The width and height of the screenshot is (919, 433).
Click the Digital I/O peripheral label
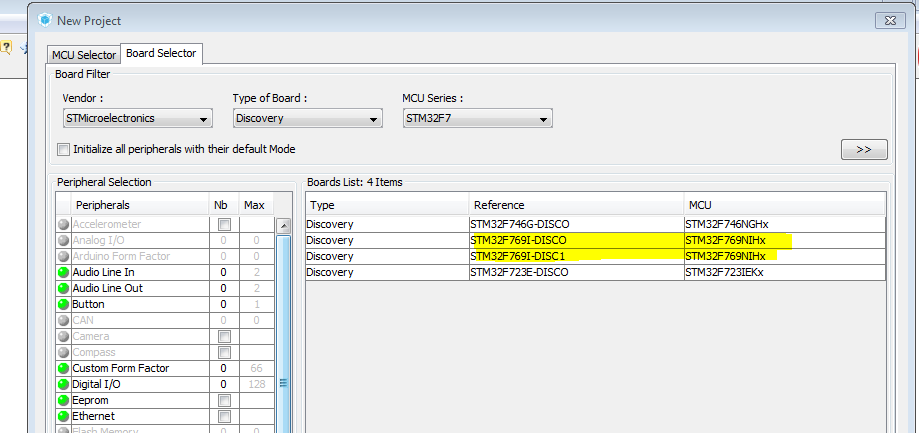(x=97, y=384)
